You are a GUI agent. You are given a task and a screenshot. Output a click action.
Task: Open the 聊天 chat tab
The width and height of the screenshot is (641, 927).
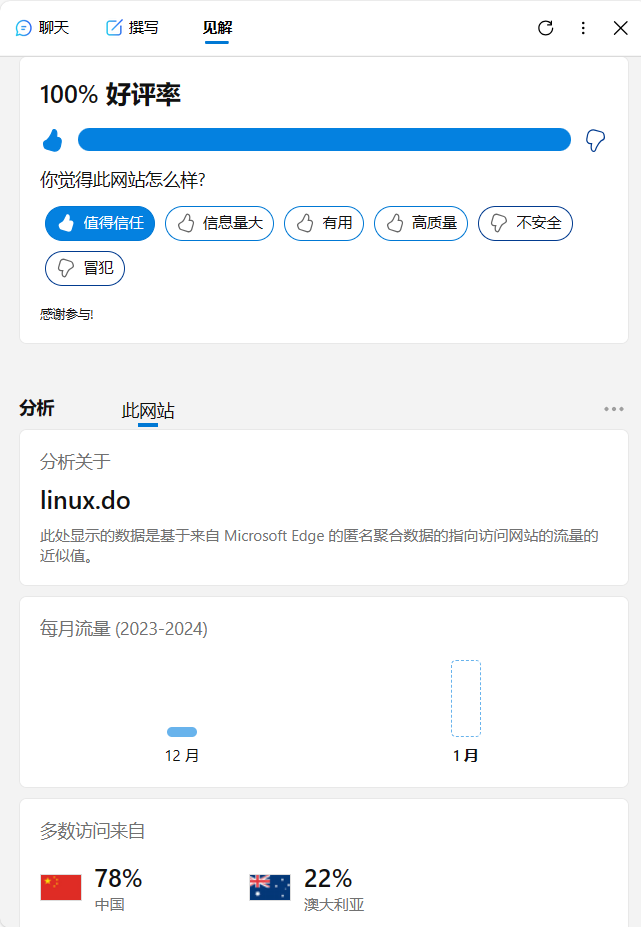tap(43, 28)
